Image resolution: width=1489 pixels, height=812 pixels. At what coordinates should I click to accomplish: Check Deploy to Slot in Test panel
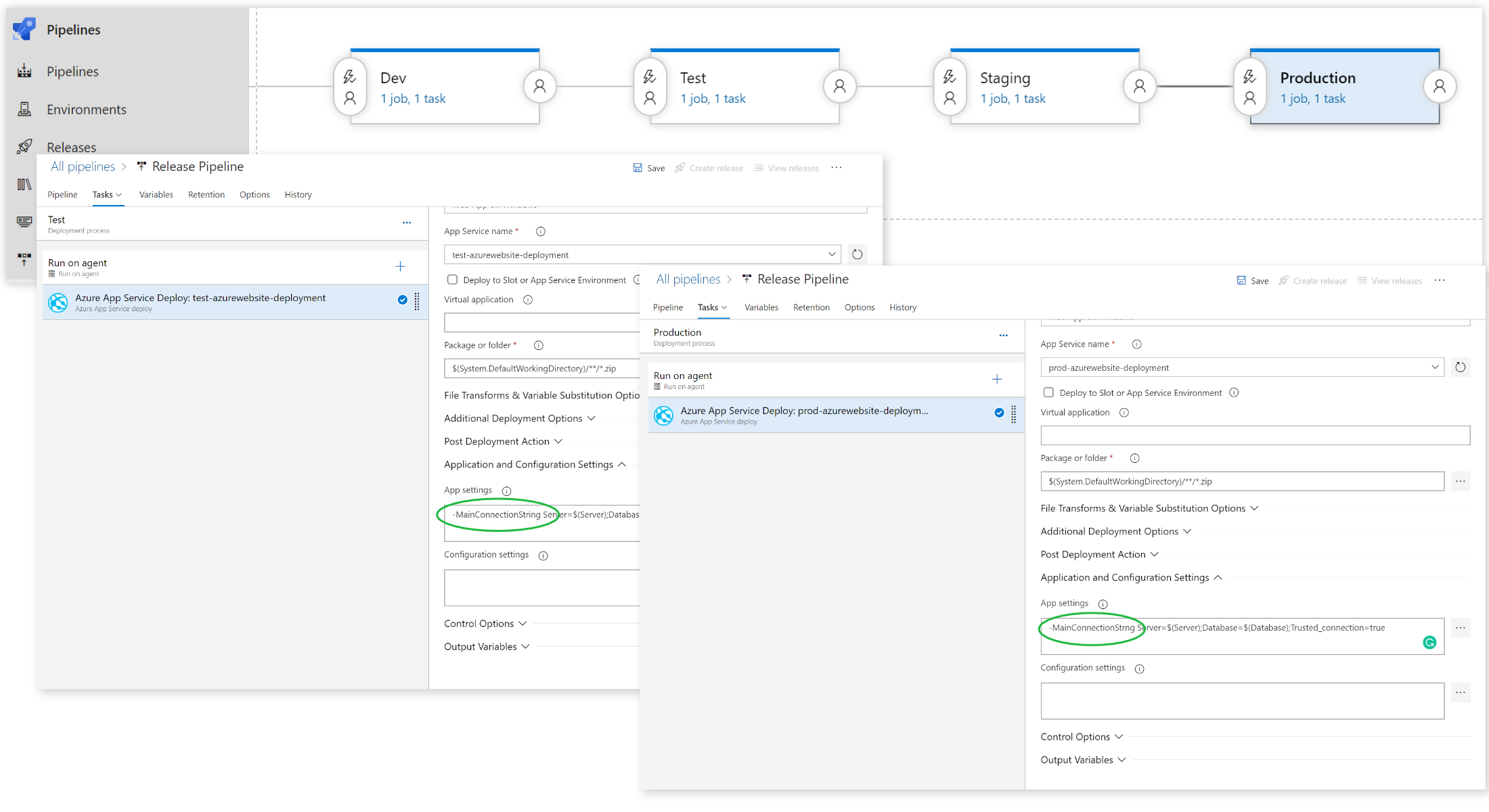[x=452, y=279]
